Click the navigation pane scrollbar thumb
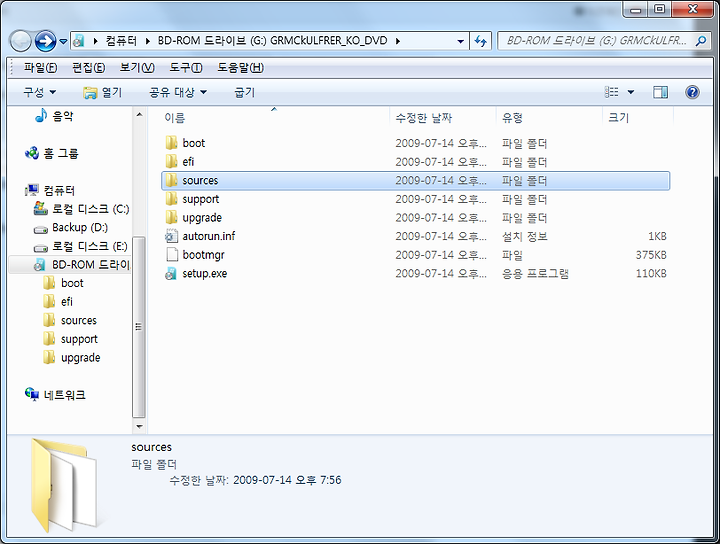Image resolution: width=720 pixels, height=544 pixels. pyautogui.click(x=139, y=327)
